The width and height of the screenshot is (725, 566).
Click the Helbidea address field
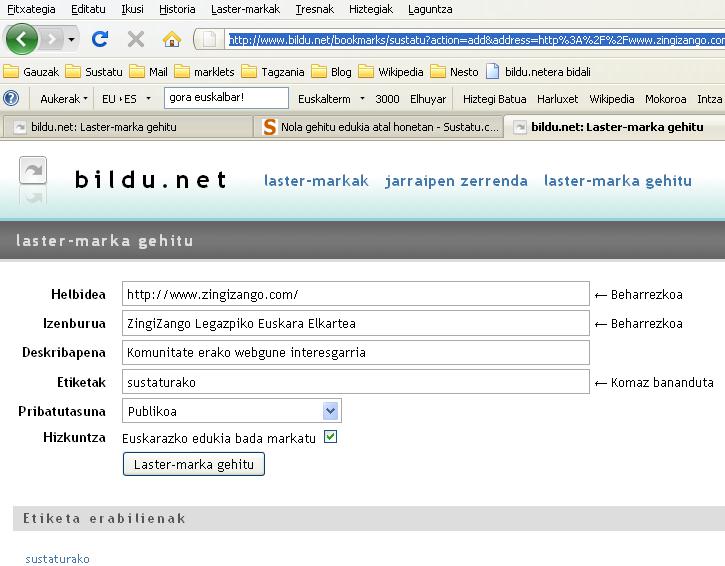[x=356, y=294]
